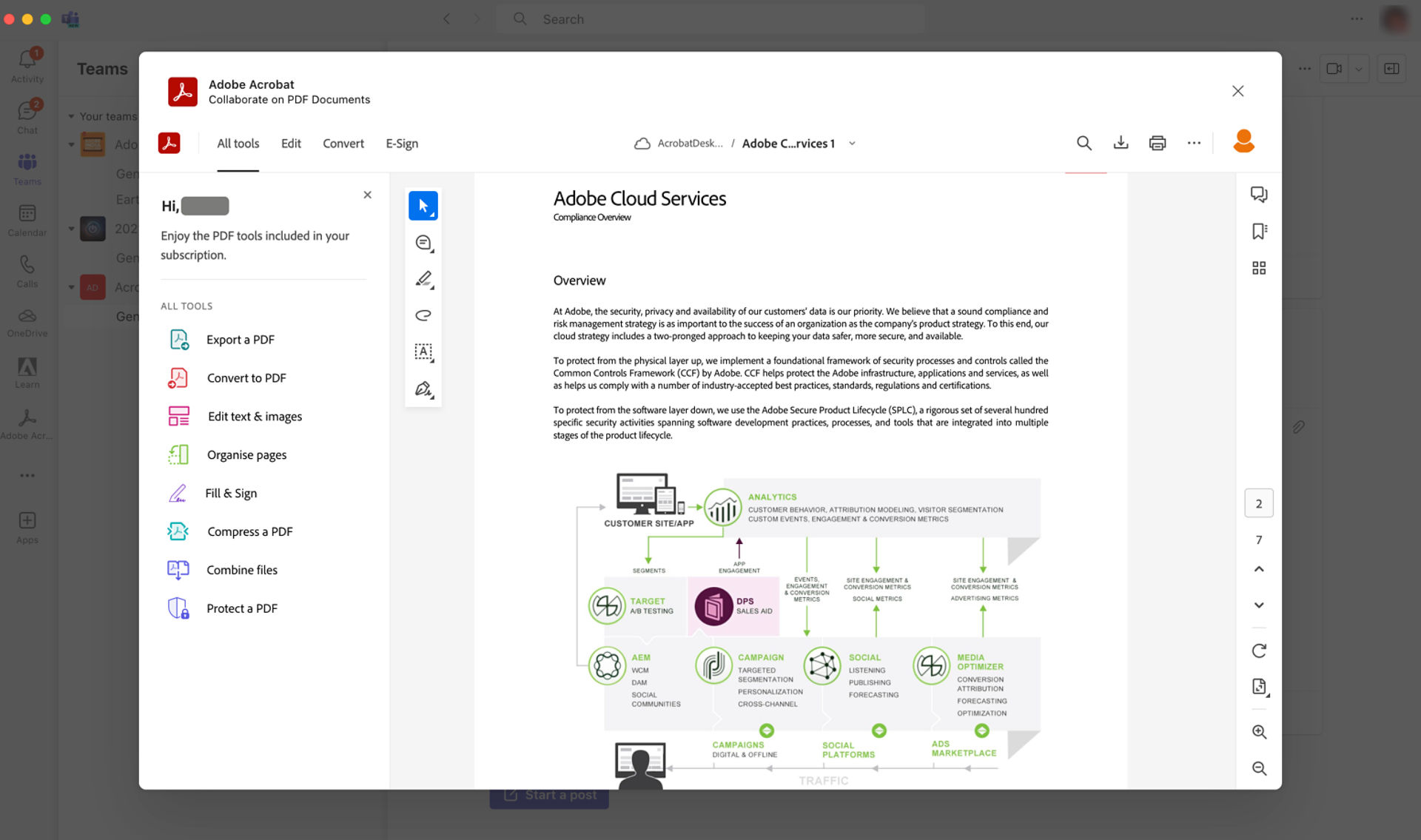Click the Fill & Sign link

[x=231, y=492]
